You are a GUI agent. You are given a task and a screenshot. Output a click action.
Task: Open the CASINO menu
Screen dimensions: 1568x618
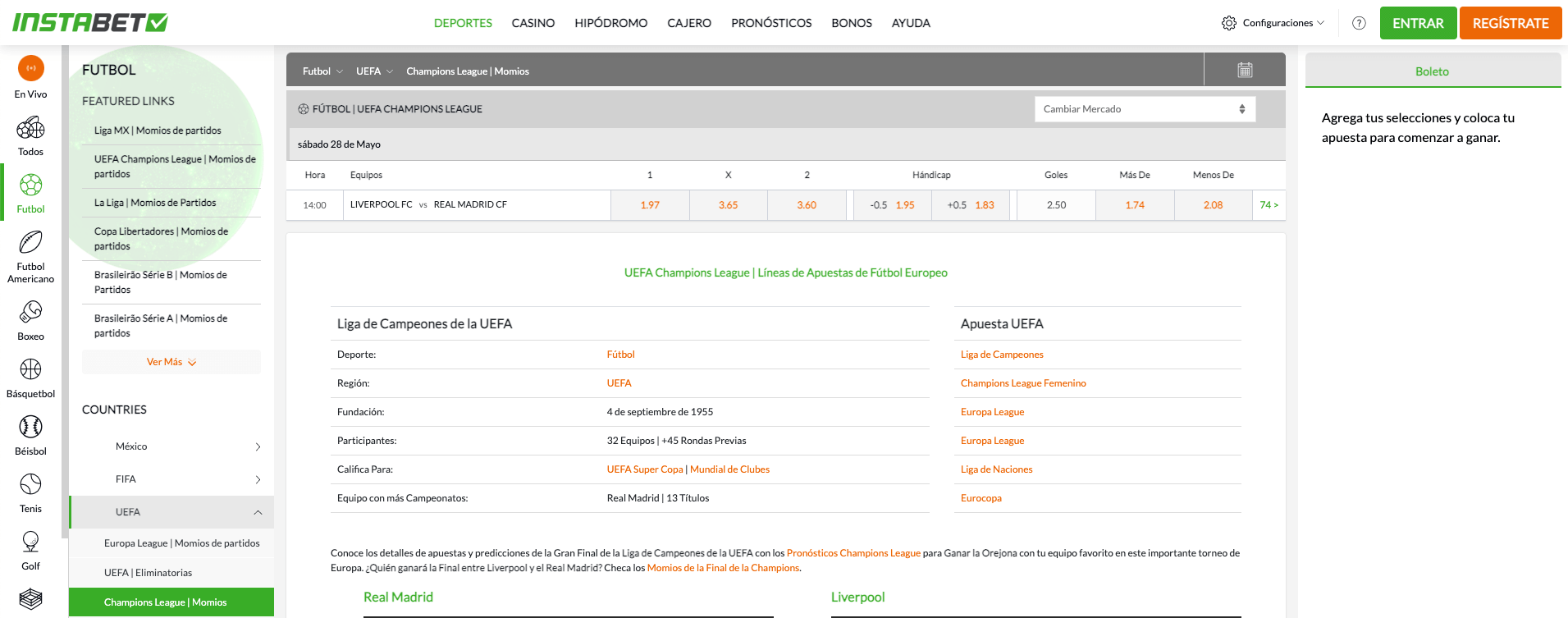pyautogui.click(x=533, y=23)
